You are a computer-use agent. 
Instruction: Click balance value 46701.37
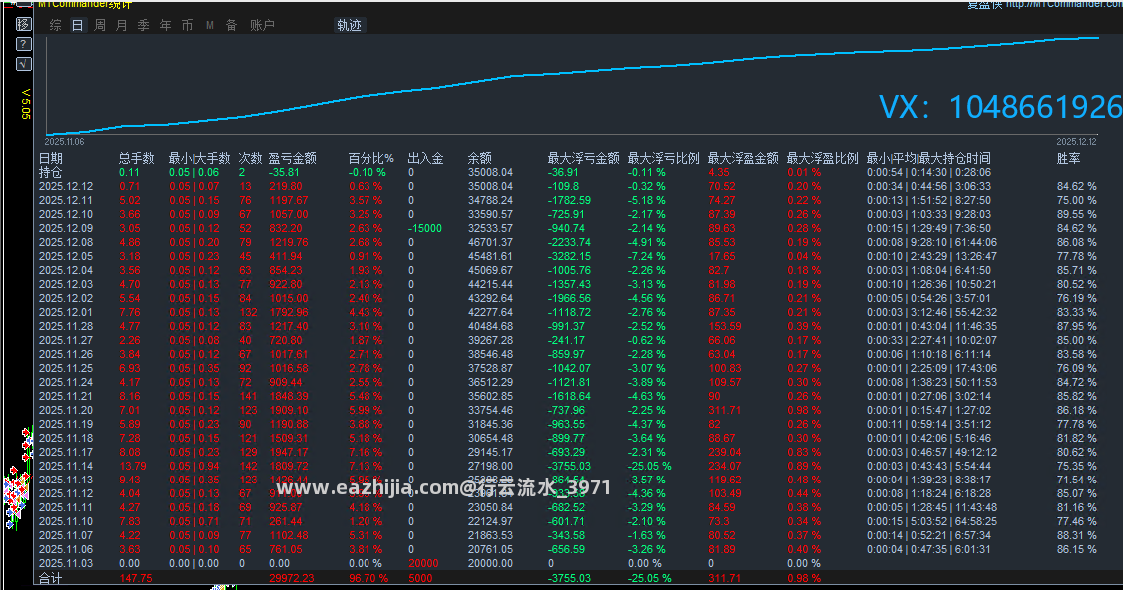pos(490,242)
